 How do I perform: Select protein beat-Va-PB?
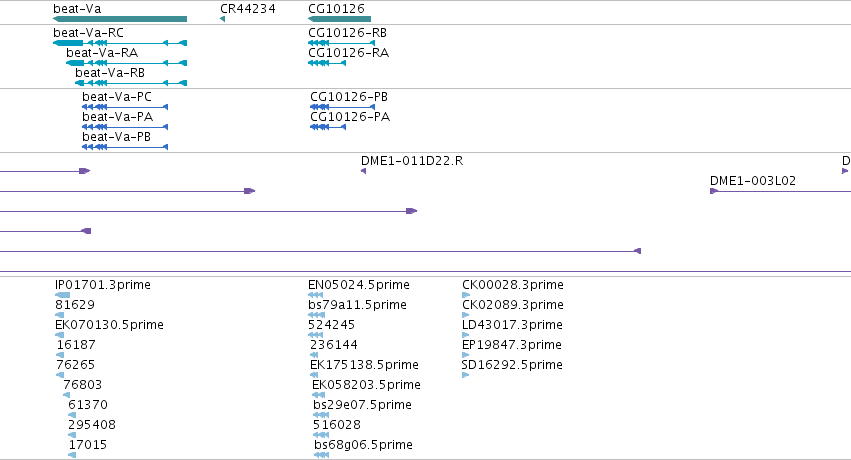point(125,147)
